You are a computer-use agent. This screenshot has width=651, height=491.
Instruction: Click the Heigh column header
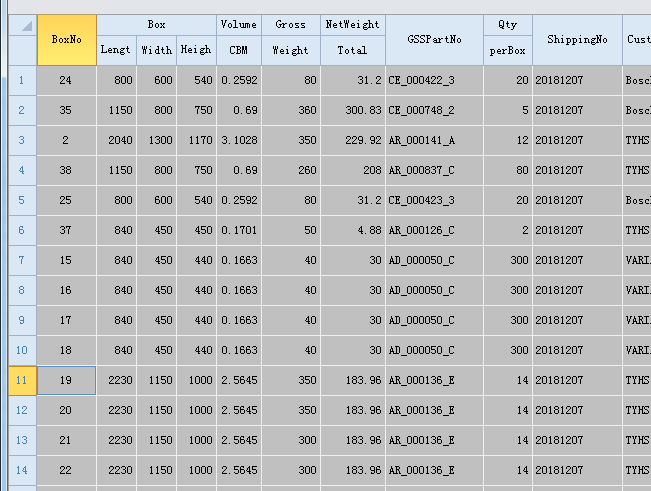coord(196,51)
